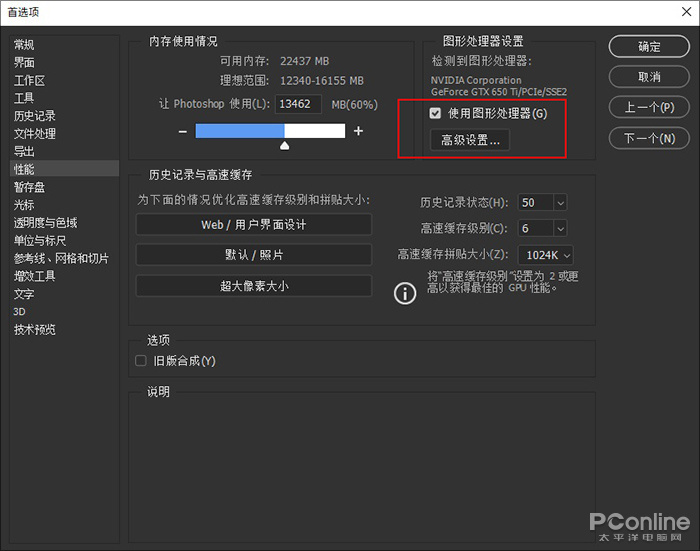Select 常规 category in sidebar
700x551 pixels.
tap(24, 45)
